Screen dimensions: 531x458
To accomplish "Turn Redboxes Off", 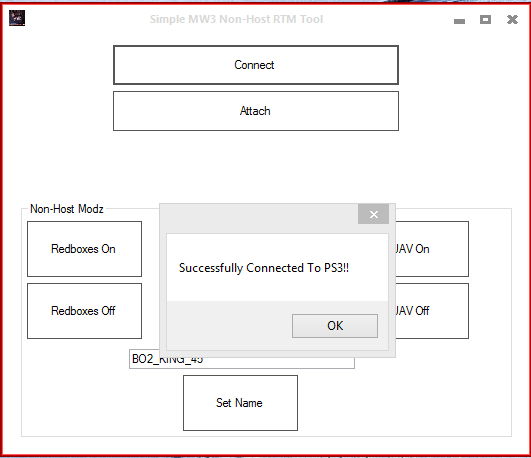I will point(84,311).
